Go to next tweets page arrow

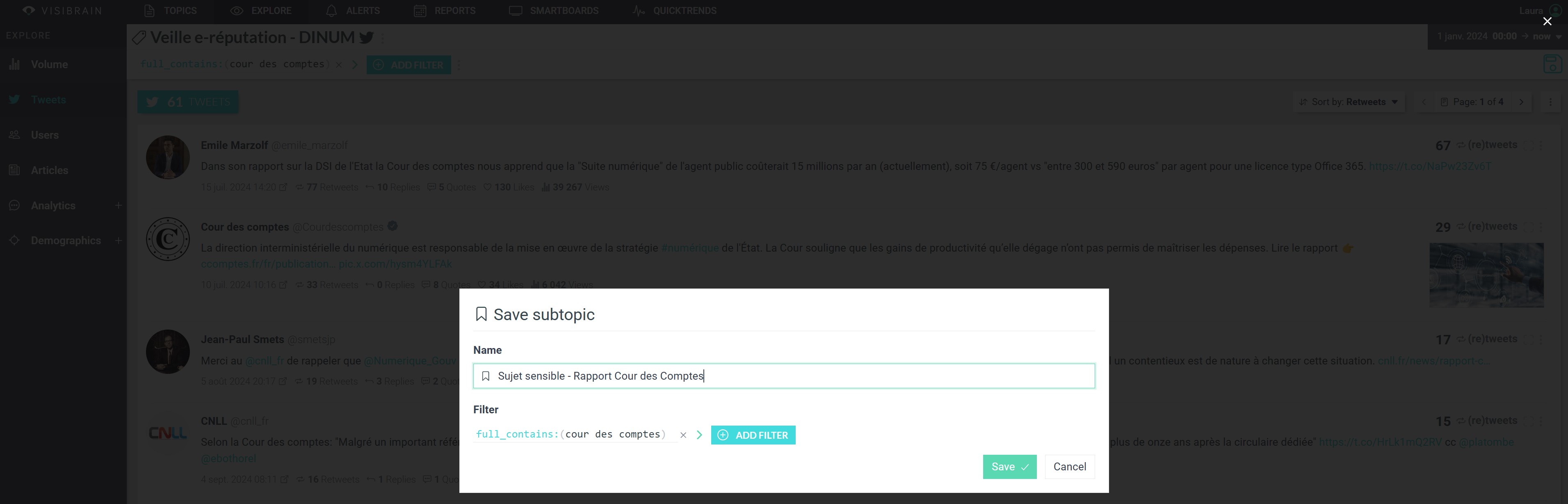tap(1521, 102)
